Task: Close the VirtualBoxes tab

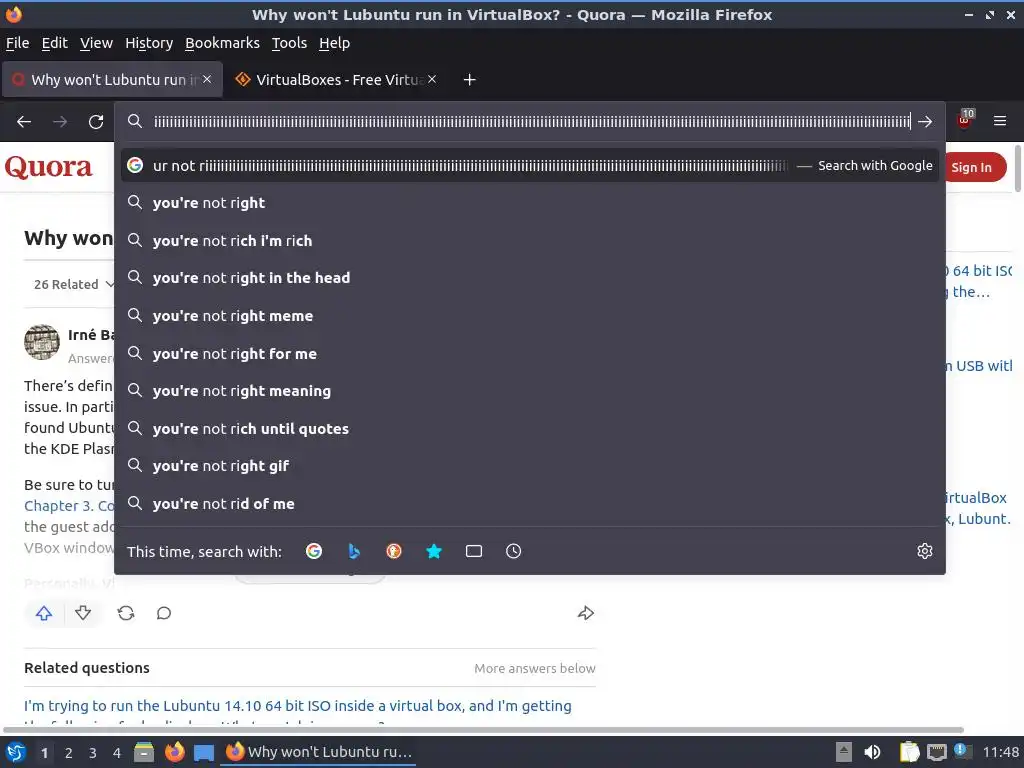Action: pos(432,79)
